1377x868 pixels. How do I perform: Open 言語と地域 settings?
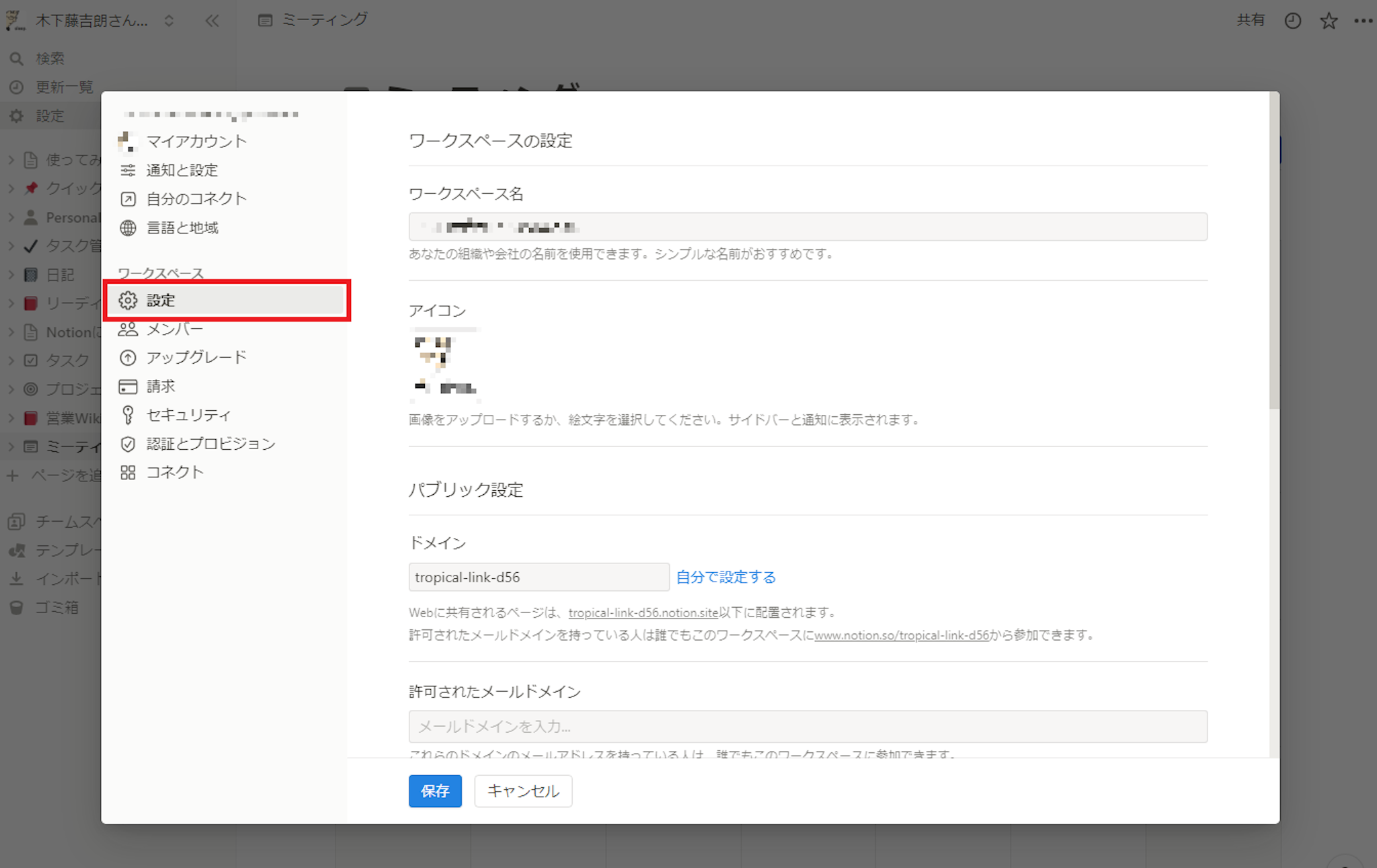pyautogui.click(x=182, y=228)
